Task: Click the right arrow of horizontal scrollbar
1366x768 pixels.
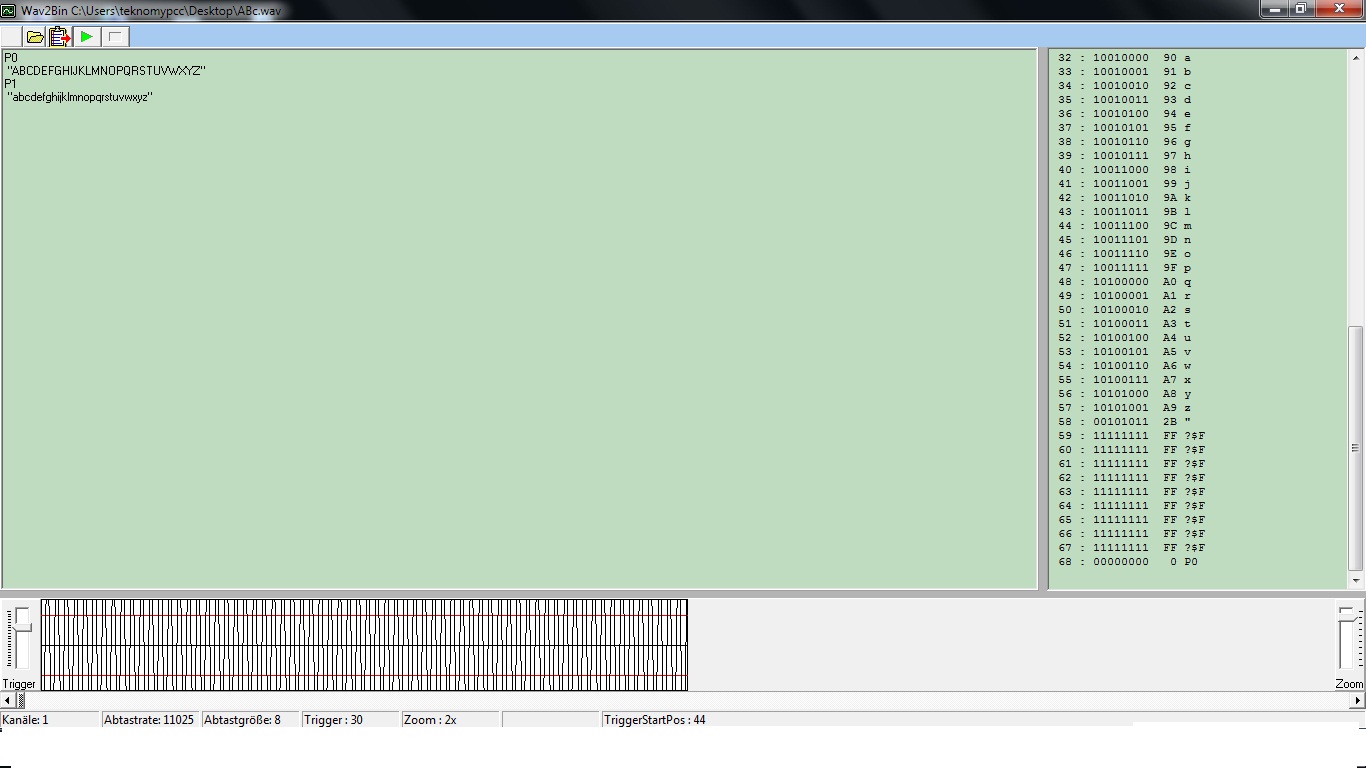Action: tap(1358, 701)
